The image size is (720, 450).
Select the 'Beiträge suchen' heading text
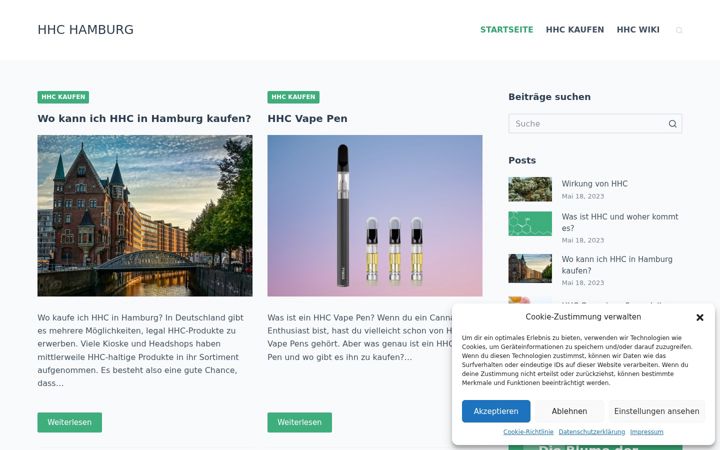pyautogui.click(x=549, y=97)
